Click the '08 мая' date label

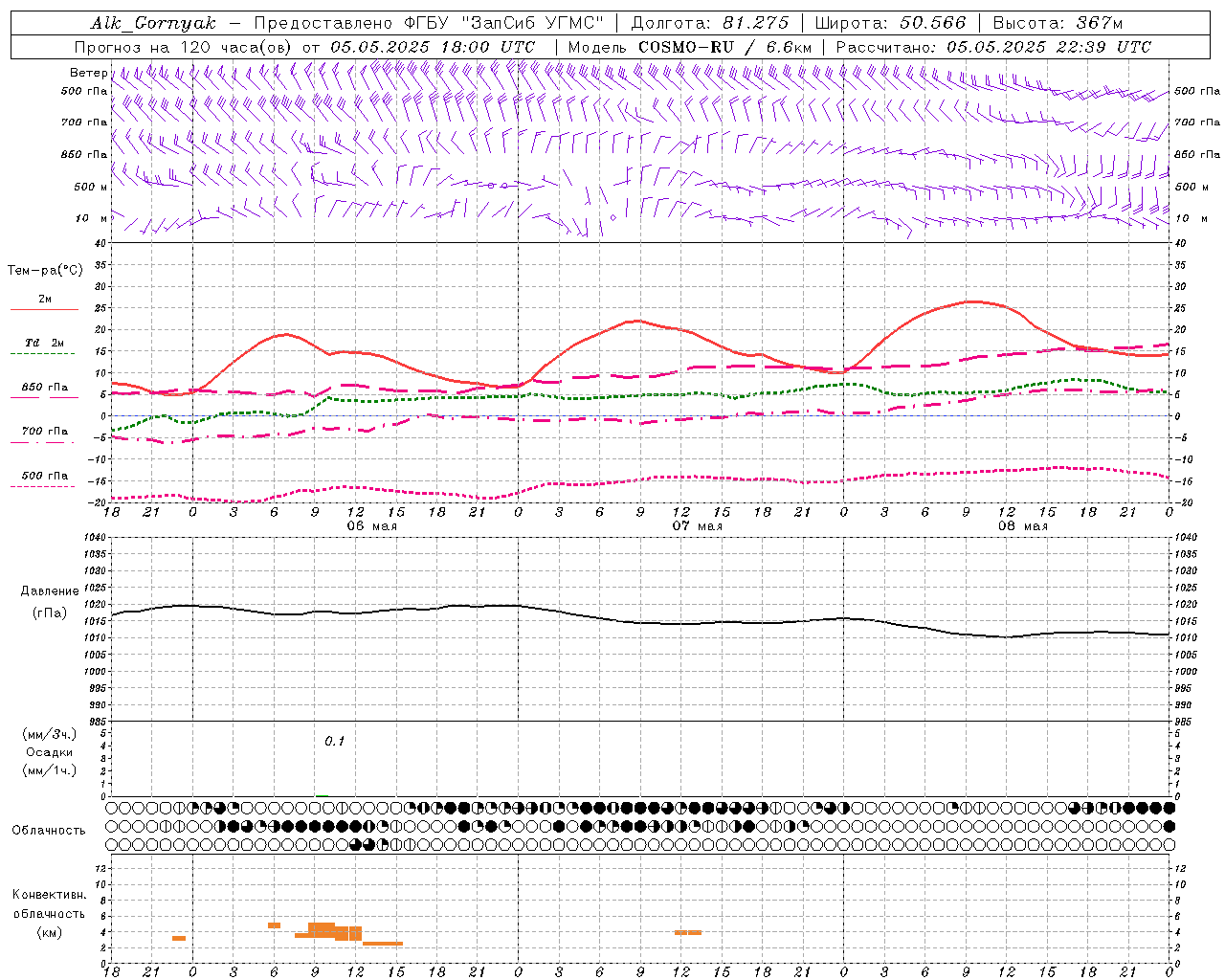coord(1022,526)
